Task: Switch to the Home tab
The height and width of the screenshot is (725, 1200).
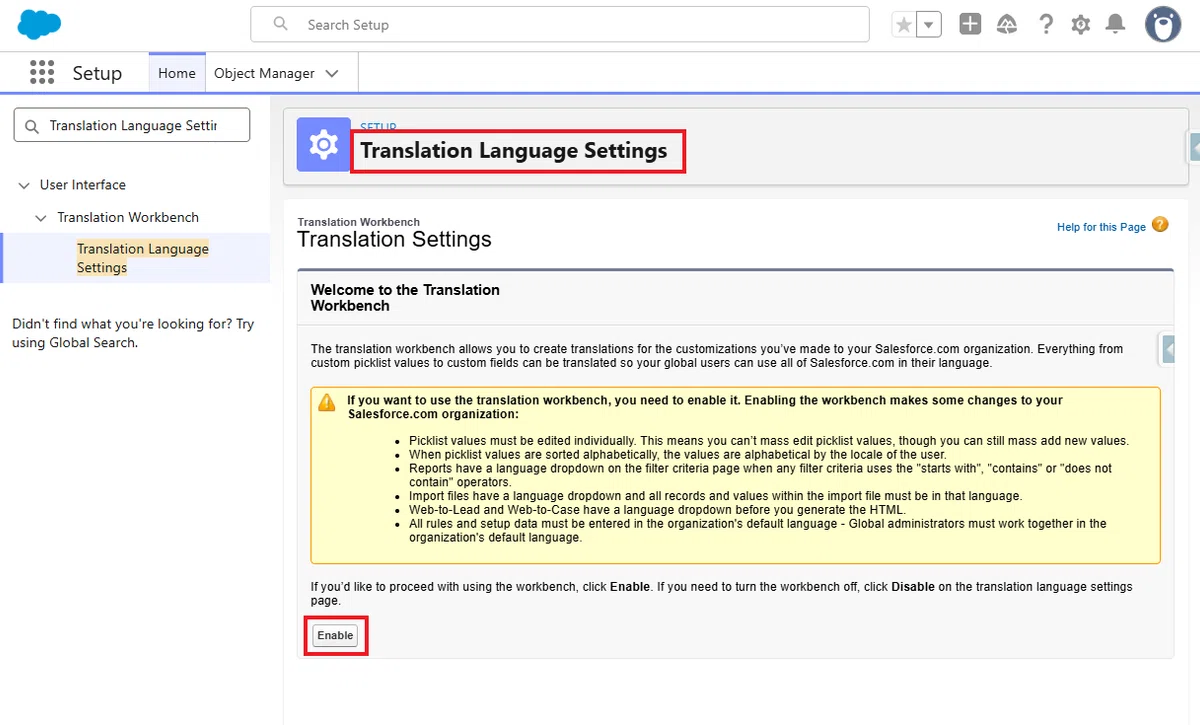Action: coord(177,73)
